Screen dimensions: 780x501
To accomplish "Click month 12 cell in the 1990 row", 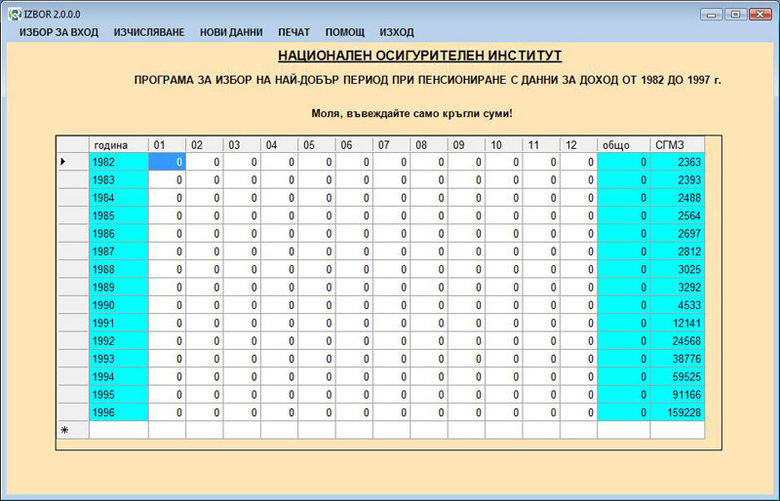I will point(579,305).
